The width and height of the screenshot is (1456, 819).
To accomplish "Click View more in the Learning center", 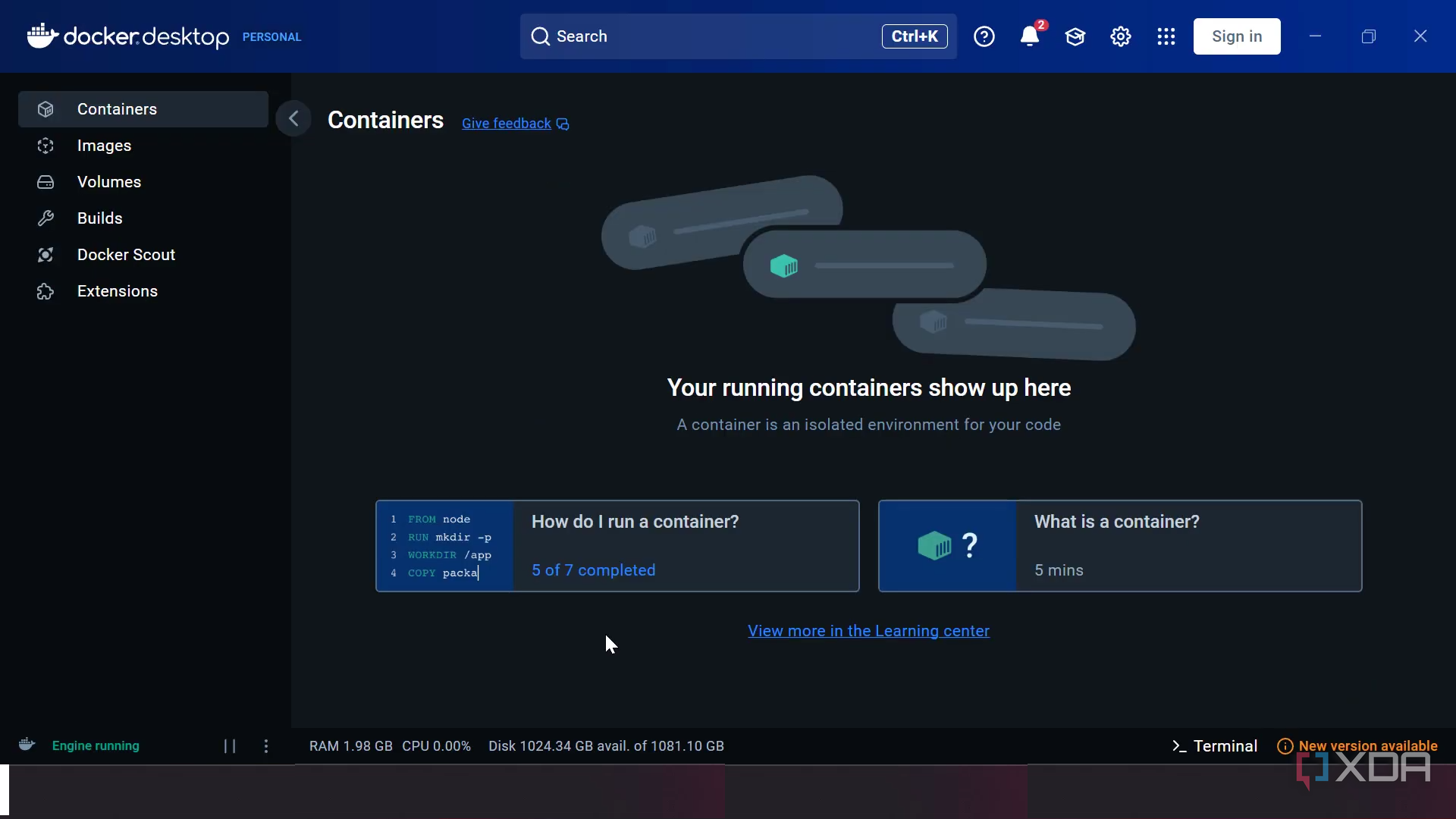I will (868, 631).
